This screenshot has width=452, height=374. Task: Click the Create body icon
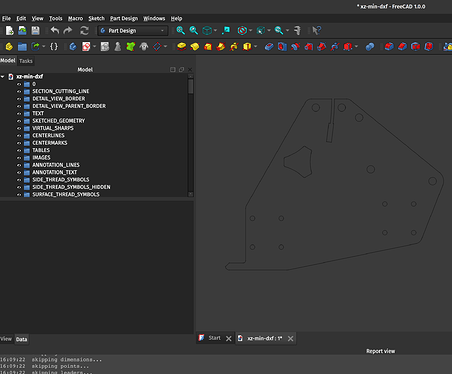pyautogui.click(x=73, y=47)
